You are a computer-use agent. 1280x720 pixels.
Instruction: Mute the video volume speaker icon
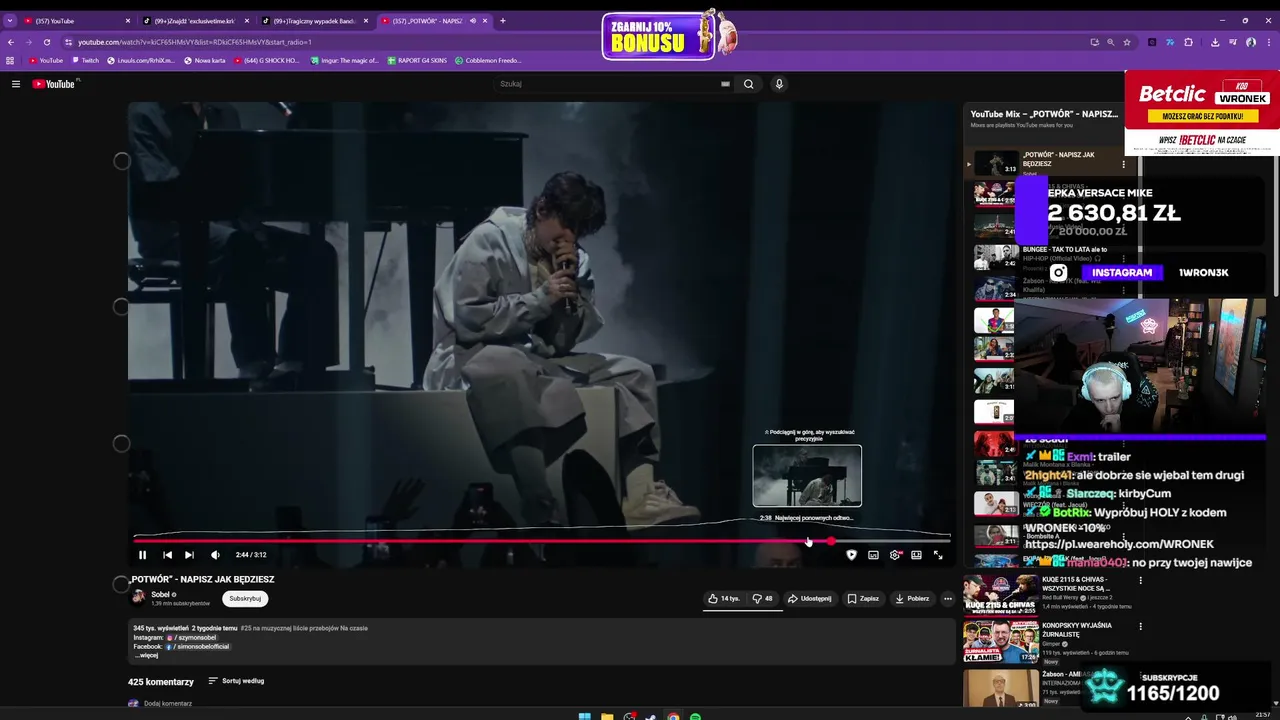[x=215, y=555]
